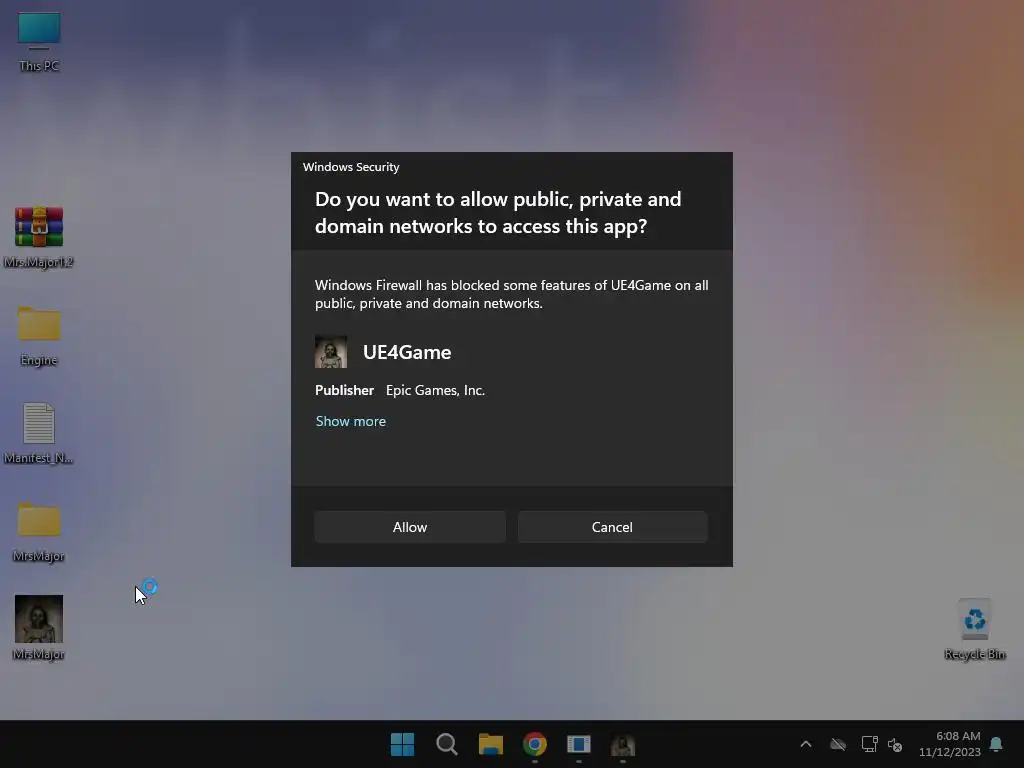Select the Engine folder on desktop

pos(39,336)
